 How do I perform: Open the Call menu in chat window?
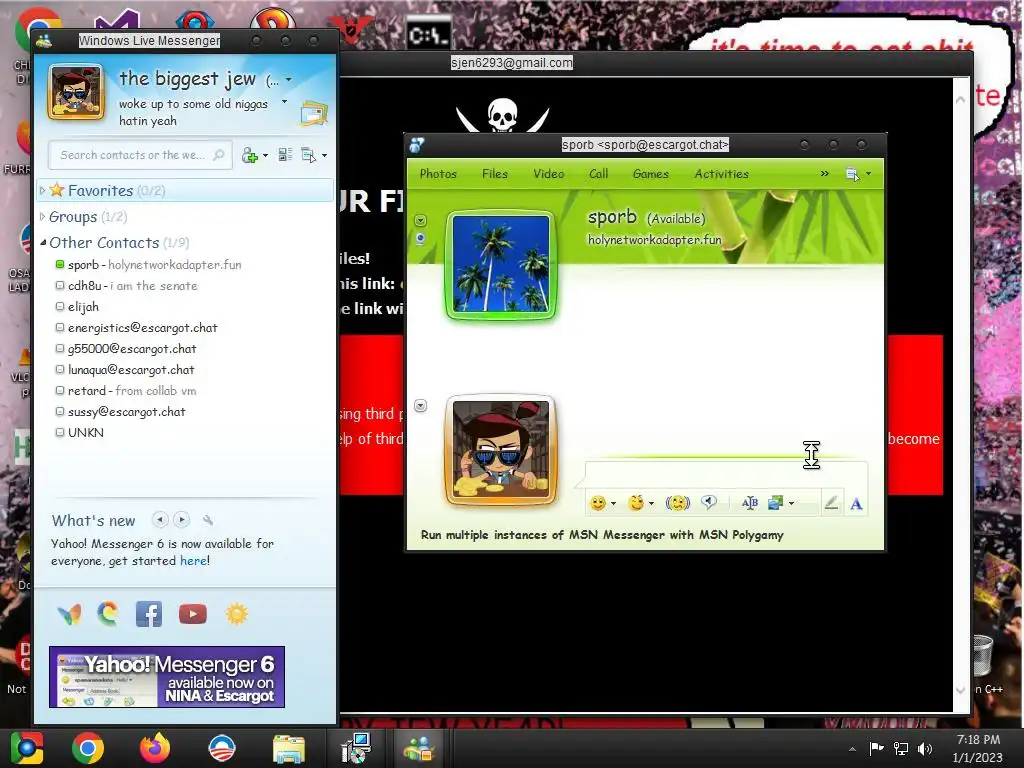pos(598,174)
